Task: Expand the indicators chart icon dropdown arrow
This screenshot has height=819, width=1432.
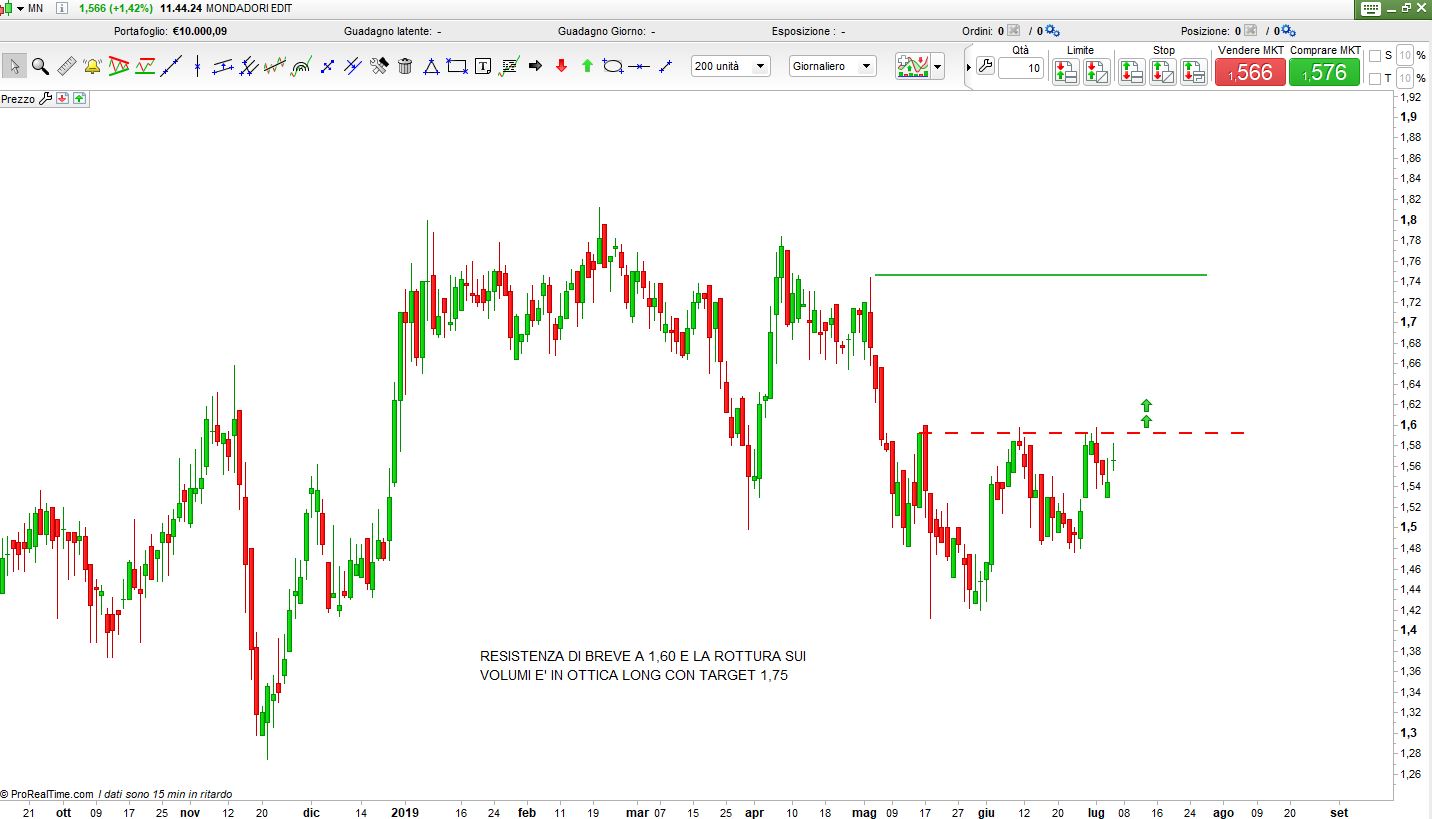Action: coord(937,68)
